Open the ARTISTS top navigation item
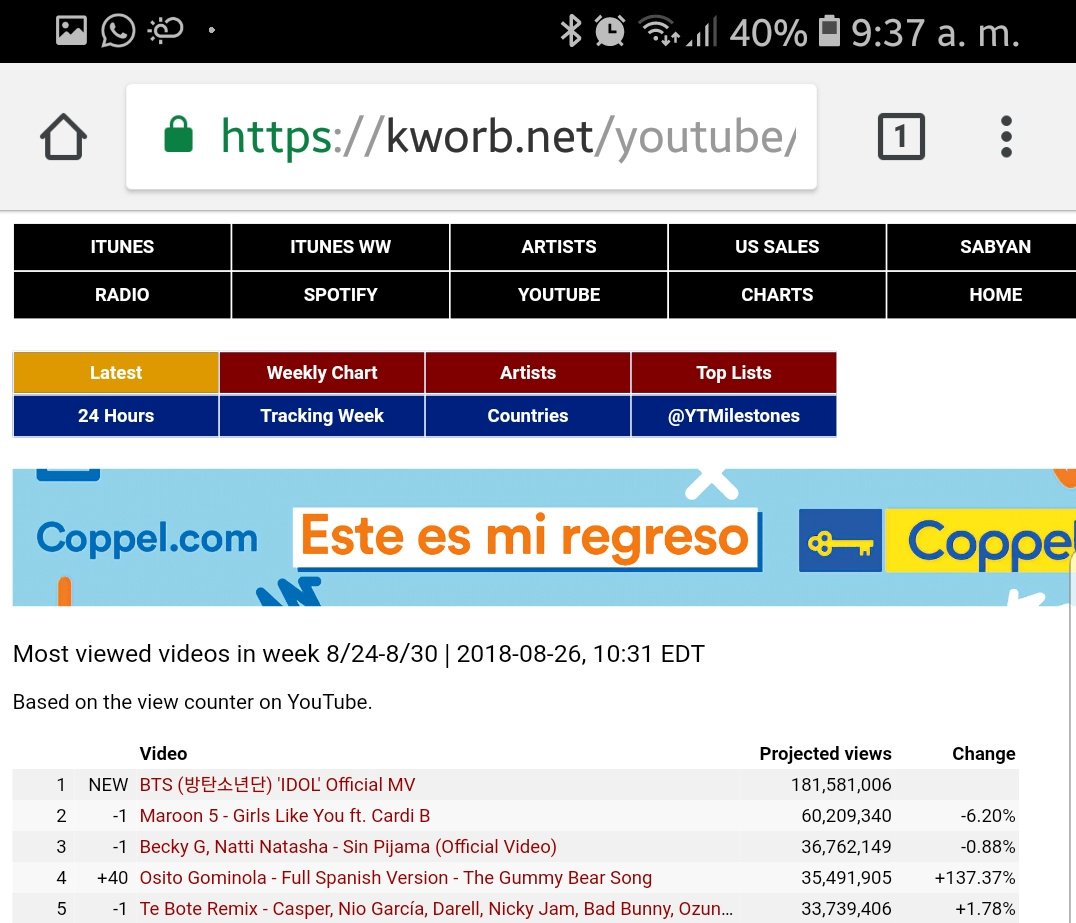Viewport: 1076px width, 923px height. pyautogui.click(x=559, y=246)
